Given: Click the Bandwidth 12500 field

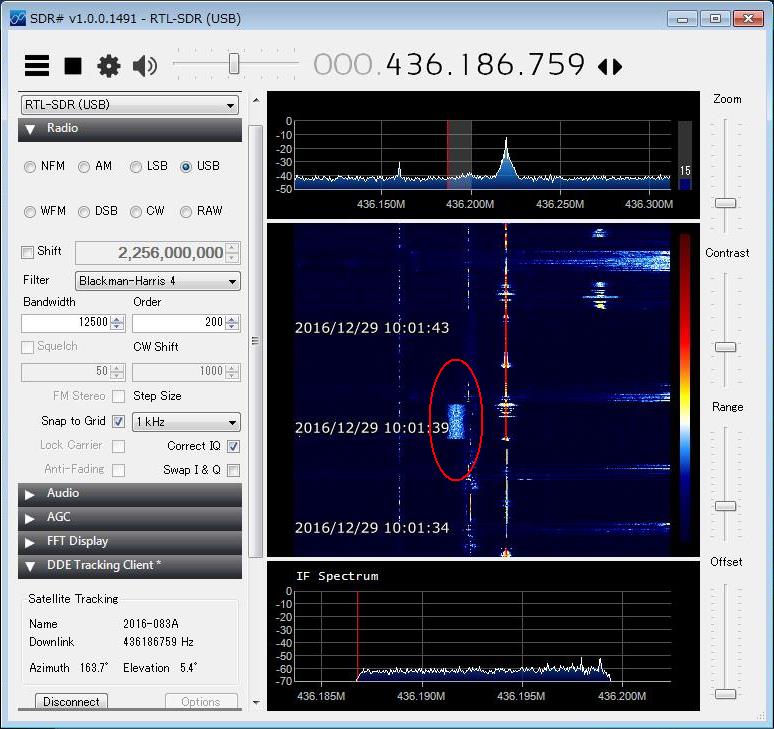Looking at the screenshot, I should pos(66,323).
